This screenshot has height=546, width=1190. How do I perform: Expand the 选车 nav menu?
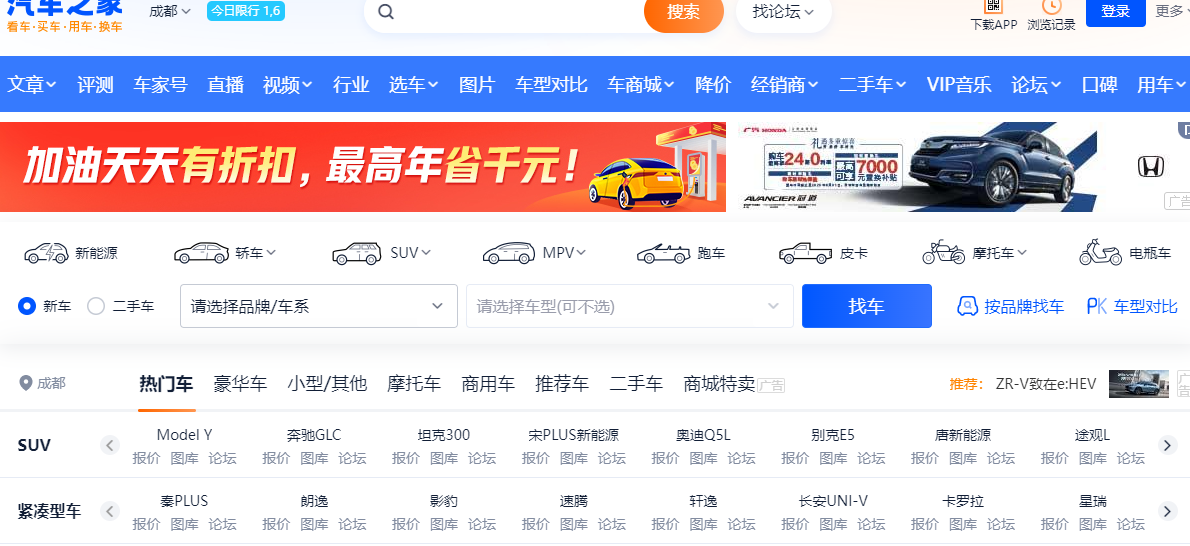point(414,84)
